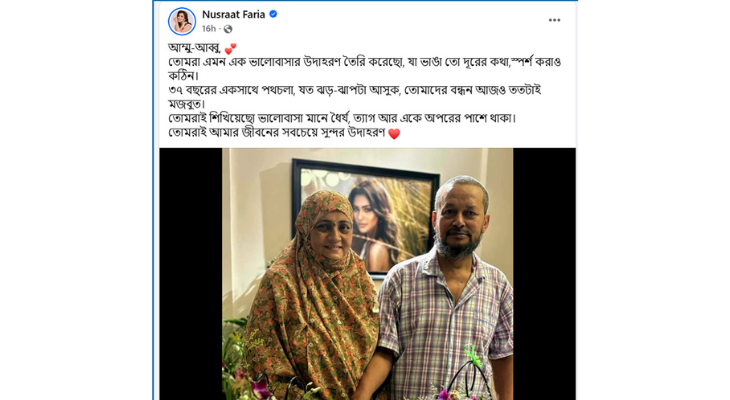
Task: Open the couple's photo in the post
Action: coord(367,274)
